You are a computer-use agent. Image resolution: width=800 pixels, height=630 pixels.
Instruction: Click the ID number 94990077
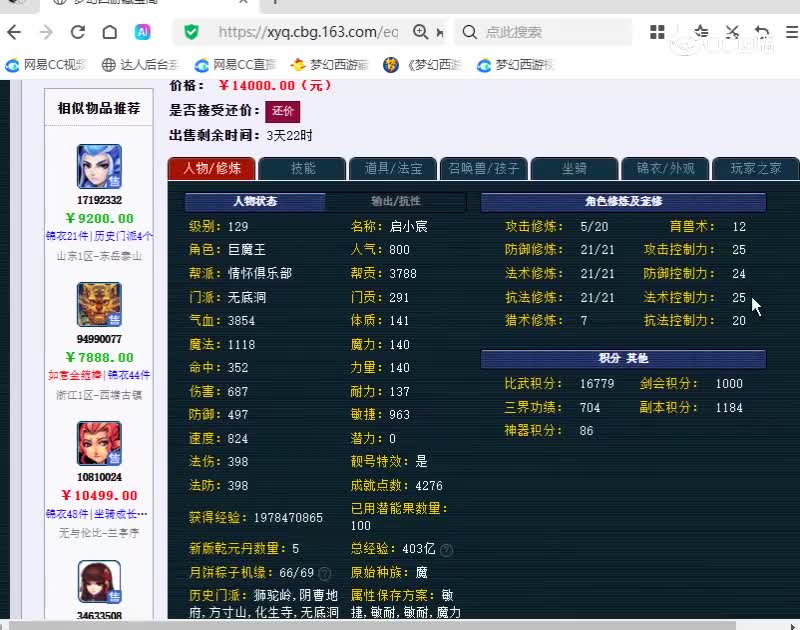click(x=99, y=339)
